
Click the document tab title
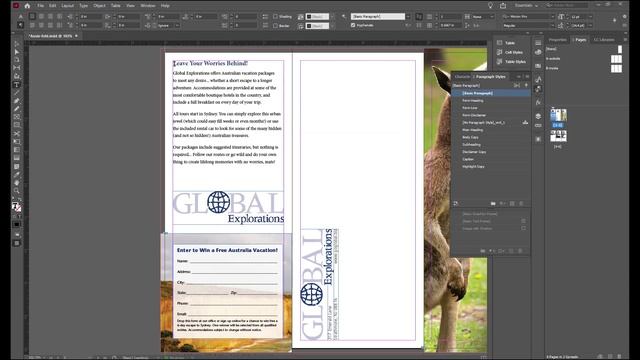[x=51, y=36]
